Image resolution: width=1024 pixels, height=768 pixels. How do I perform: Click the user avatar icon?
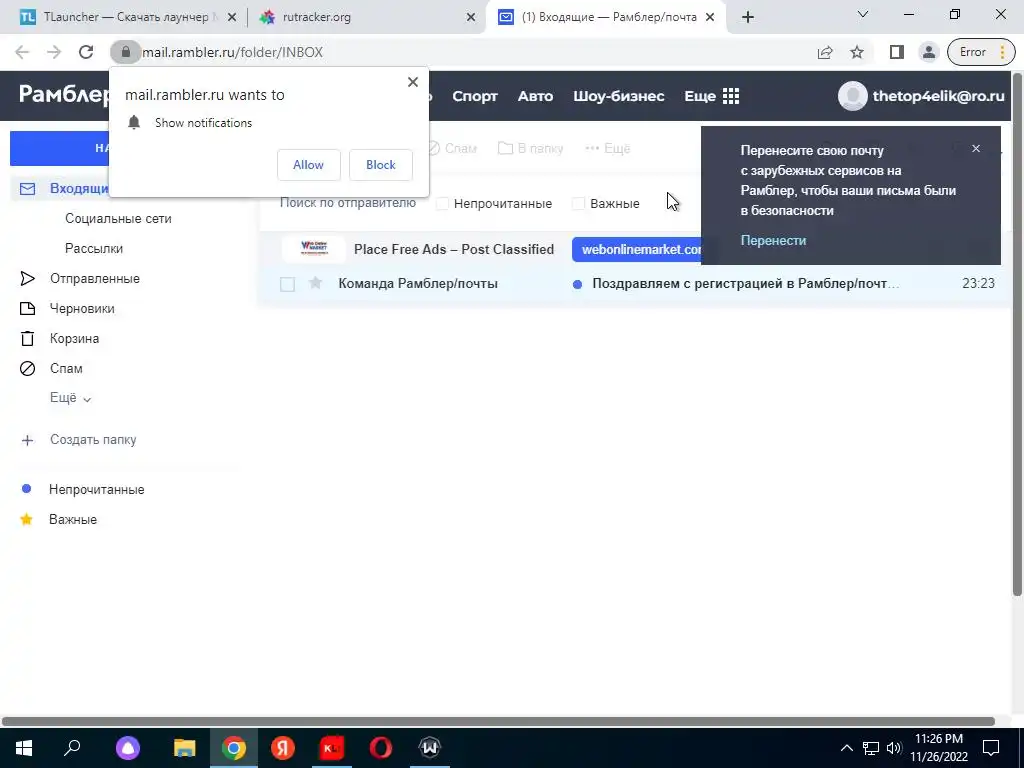click(852, 96)
